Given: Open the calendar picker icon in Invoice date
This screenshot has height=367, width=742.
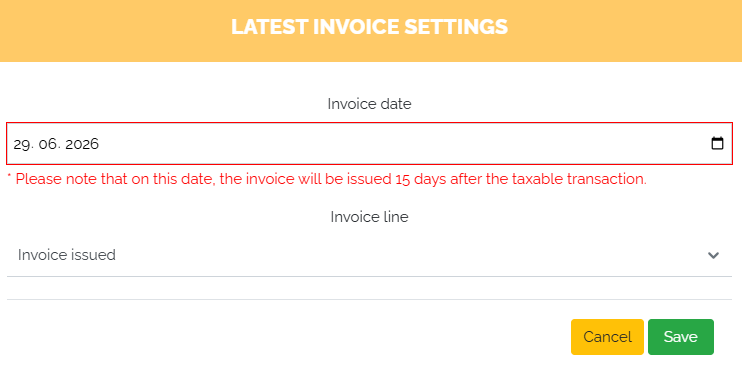Looking at the screenshot, I should [717, 143].
